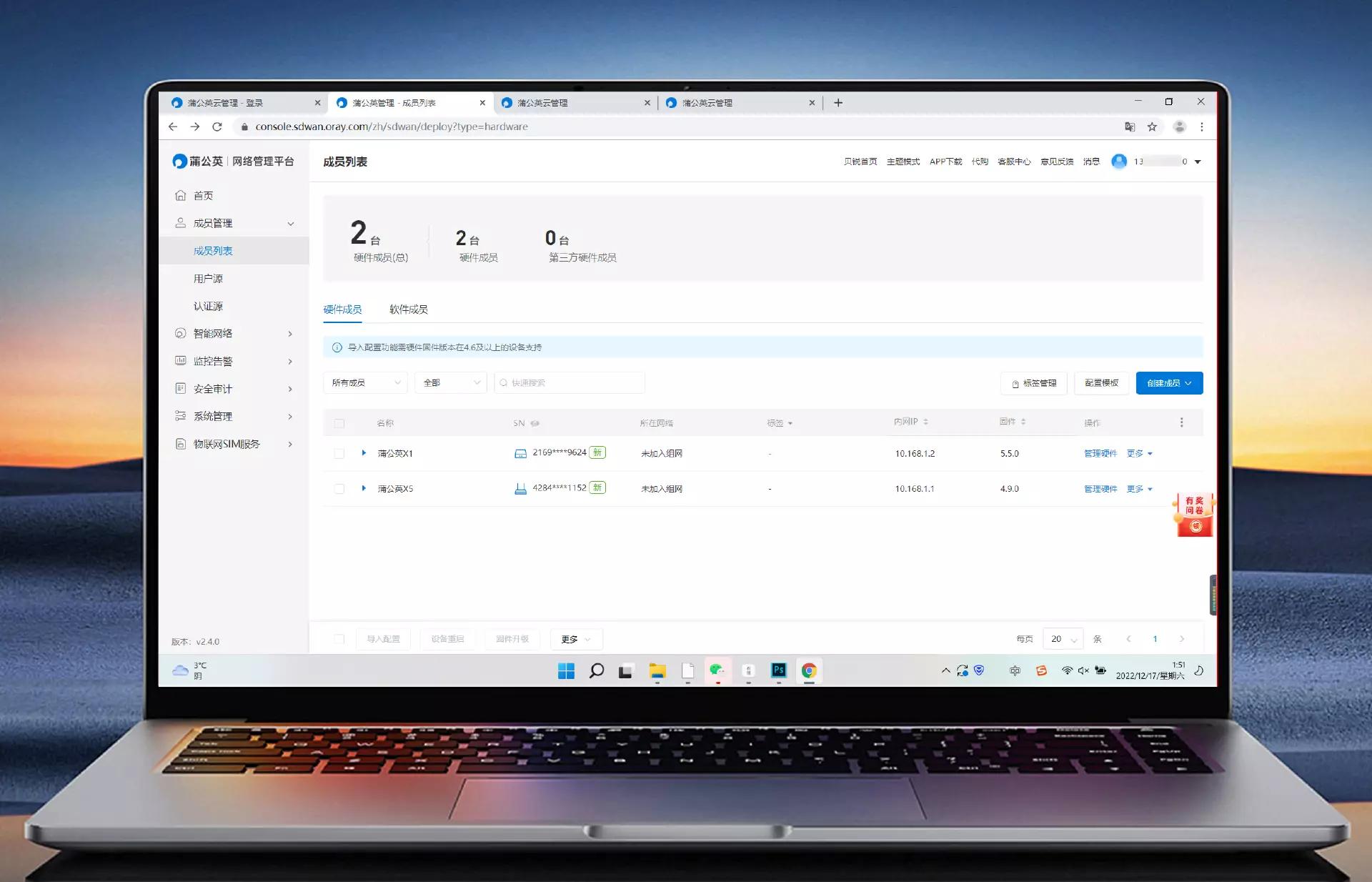Open the 创建成员 dropdown button
This screenshot has height=882, width=1372.
pos(1169,383)
